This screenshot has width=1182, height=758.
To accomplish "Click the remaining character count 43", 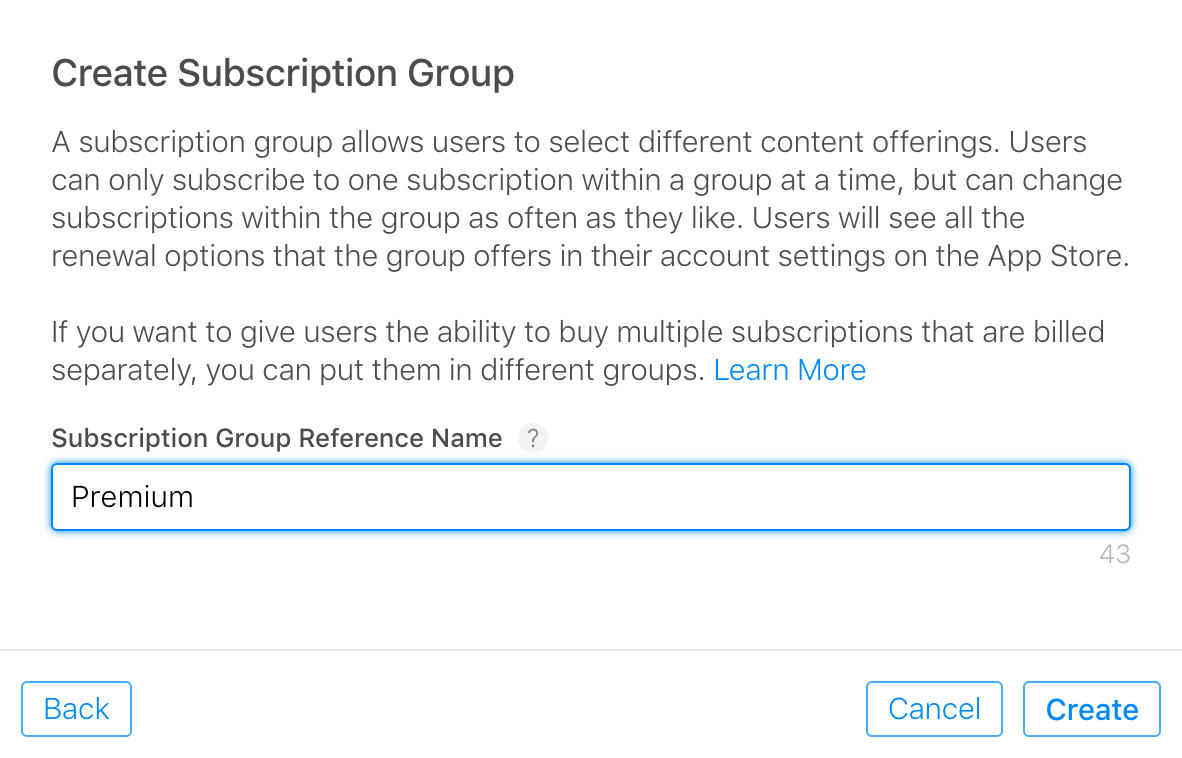I will [1114, 554].
